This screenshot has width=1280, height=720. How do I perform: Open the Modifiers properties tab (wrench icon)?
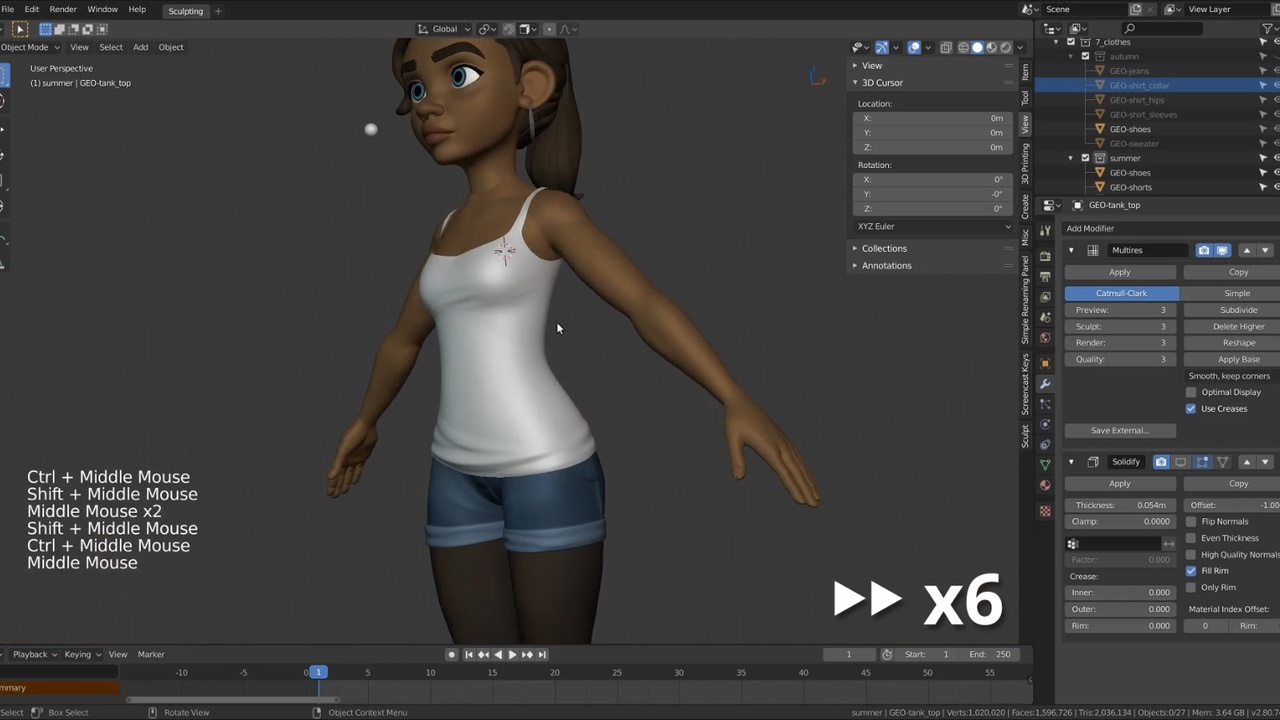click(1045, 384)
